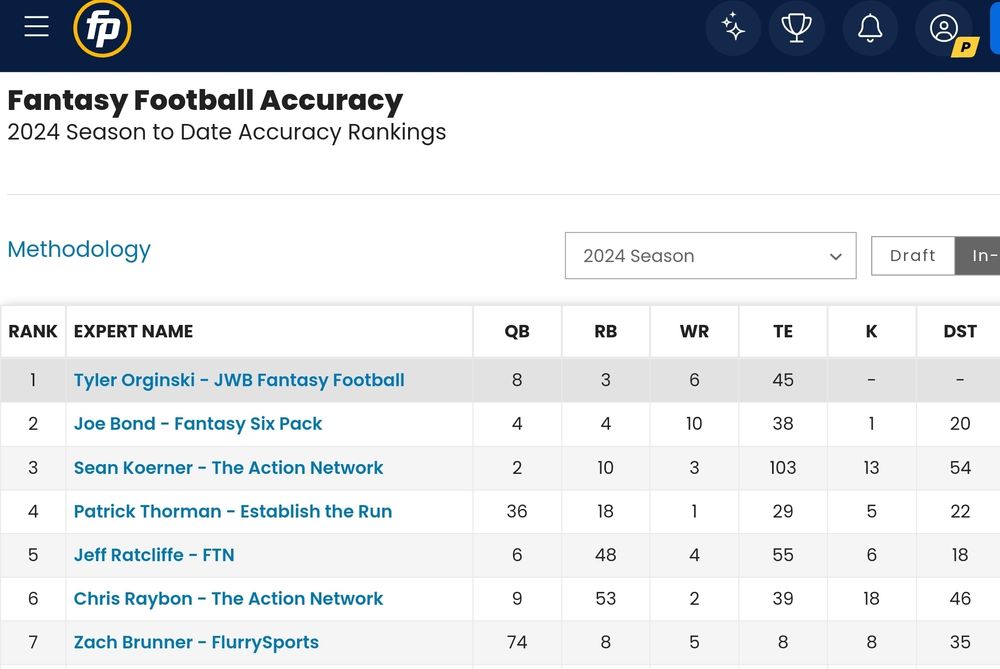Open Joe Bond - Fantasy Six Pack profile
This screenshot has width=1000, height=669.
point(198,423)
